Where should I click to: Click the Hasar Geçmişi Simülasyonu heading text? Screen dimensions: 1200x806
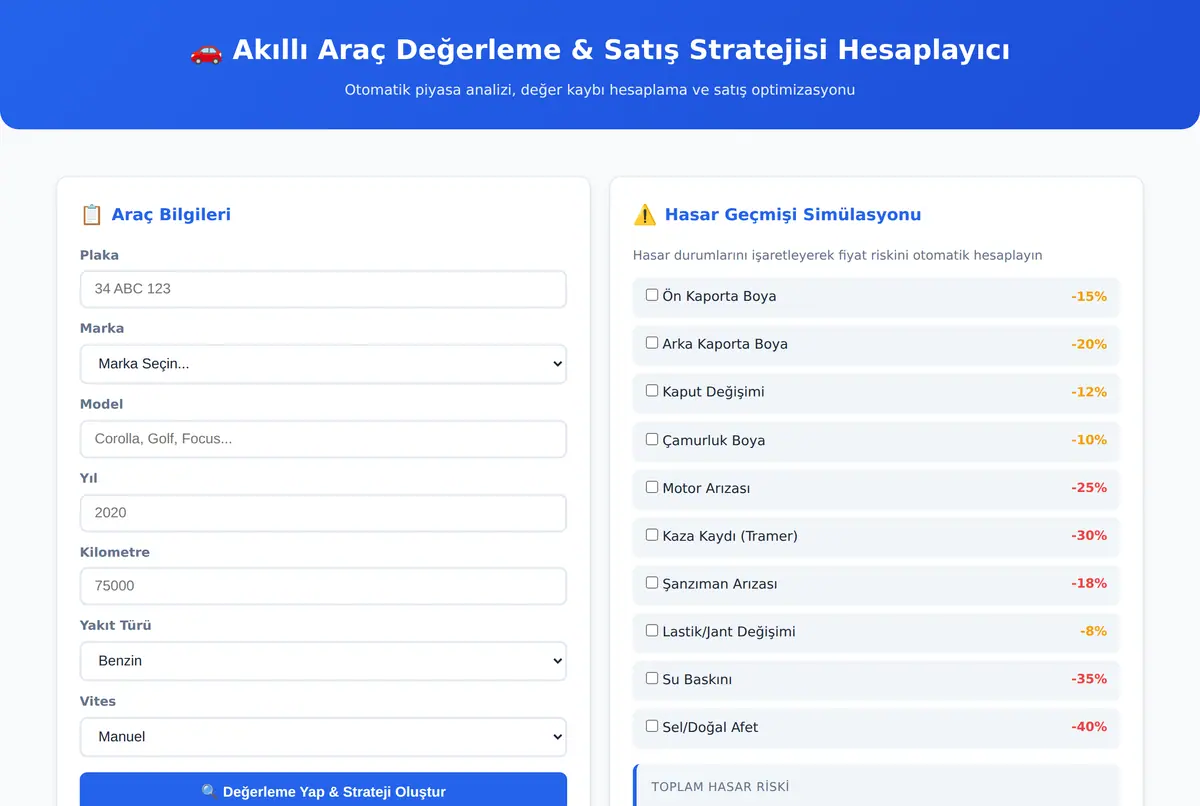click(793, 214)
